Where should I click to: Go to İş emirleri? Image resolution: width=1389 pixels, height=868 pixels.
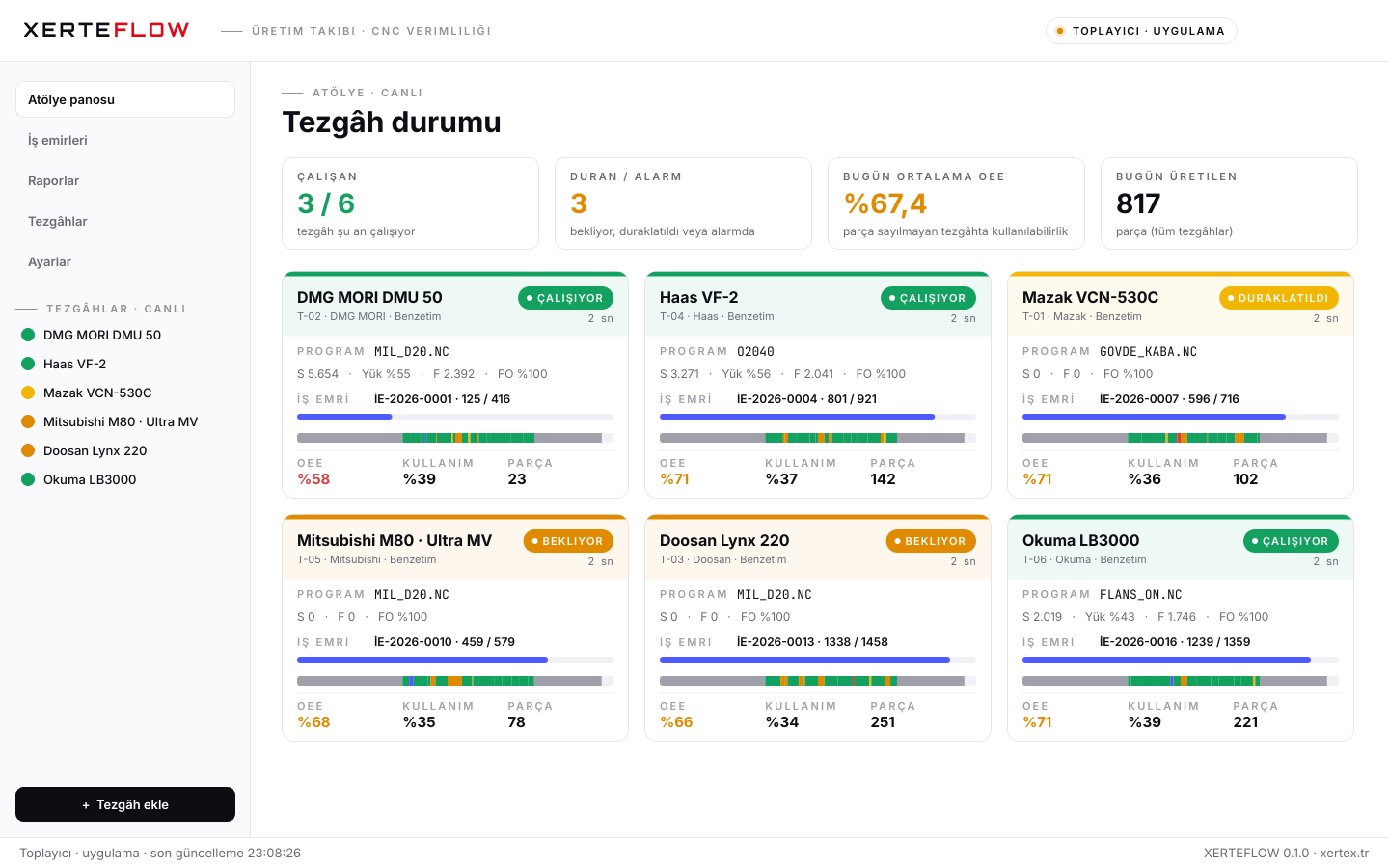click(x=125, y=140)
